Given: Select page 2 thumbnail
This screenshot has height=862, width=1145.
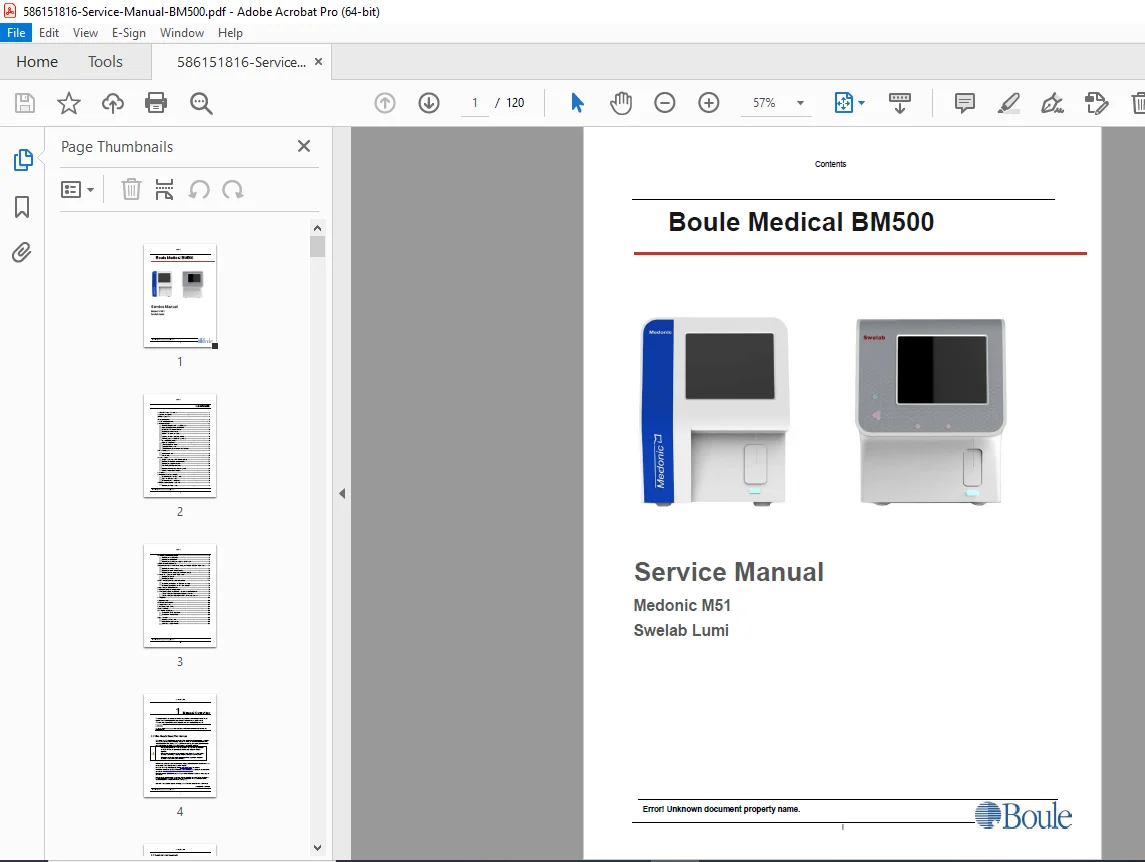Looking at the screenshot, I should [180, 446].
